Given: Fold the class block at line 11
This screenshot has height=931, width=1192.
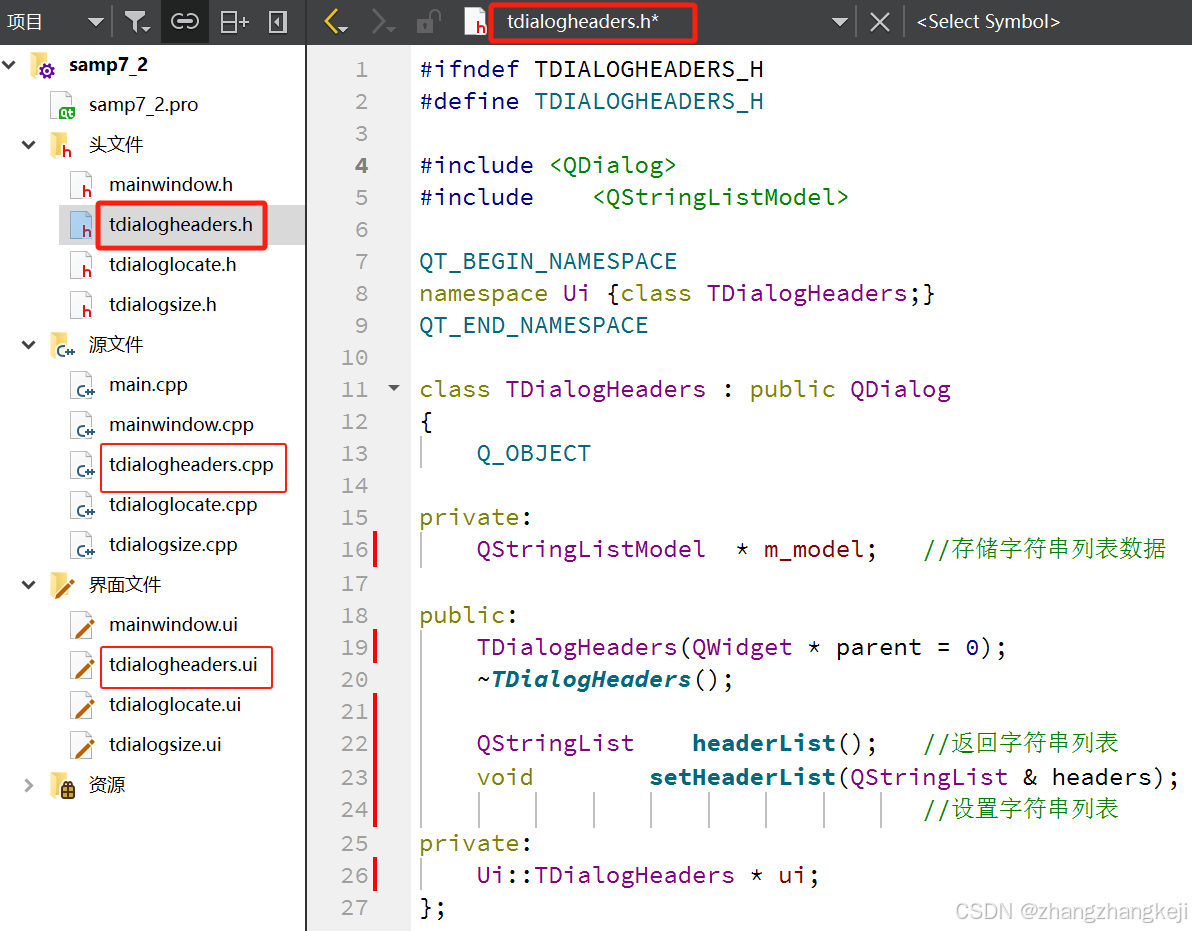Looking at the screenshot, I should click(x=394, y=388).
